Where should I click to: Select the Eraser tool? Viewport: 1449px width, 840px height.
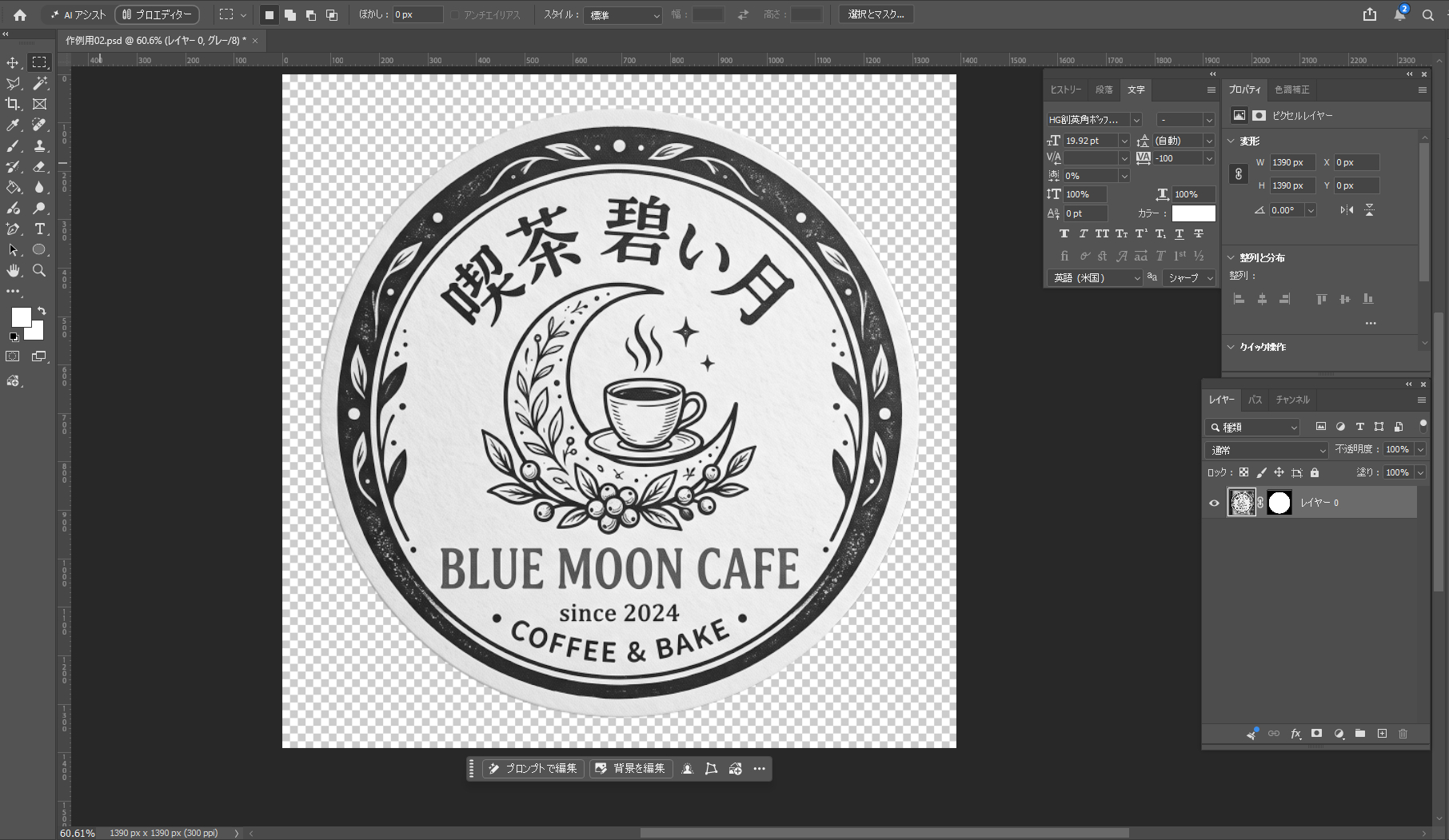39,166
